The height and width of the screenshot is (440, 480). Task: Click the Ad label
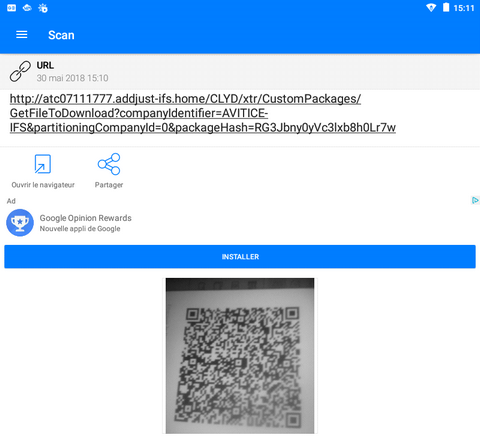pos(11,201)
